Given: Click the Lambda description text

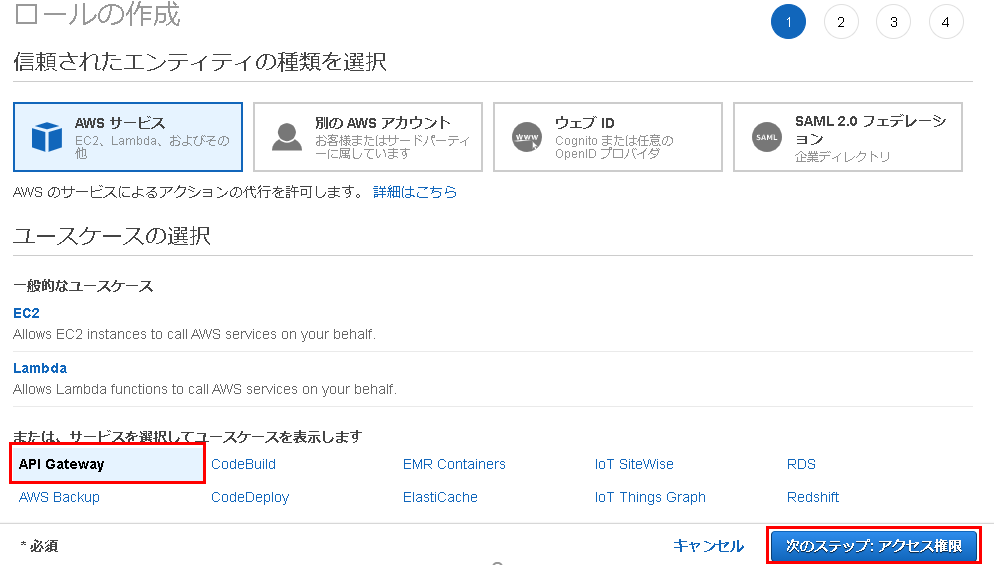Looking at the screenshot, I should point(205,389).
